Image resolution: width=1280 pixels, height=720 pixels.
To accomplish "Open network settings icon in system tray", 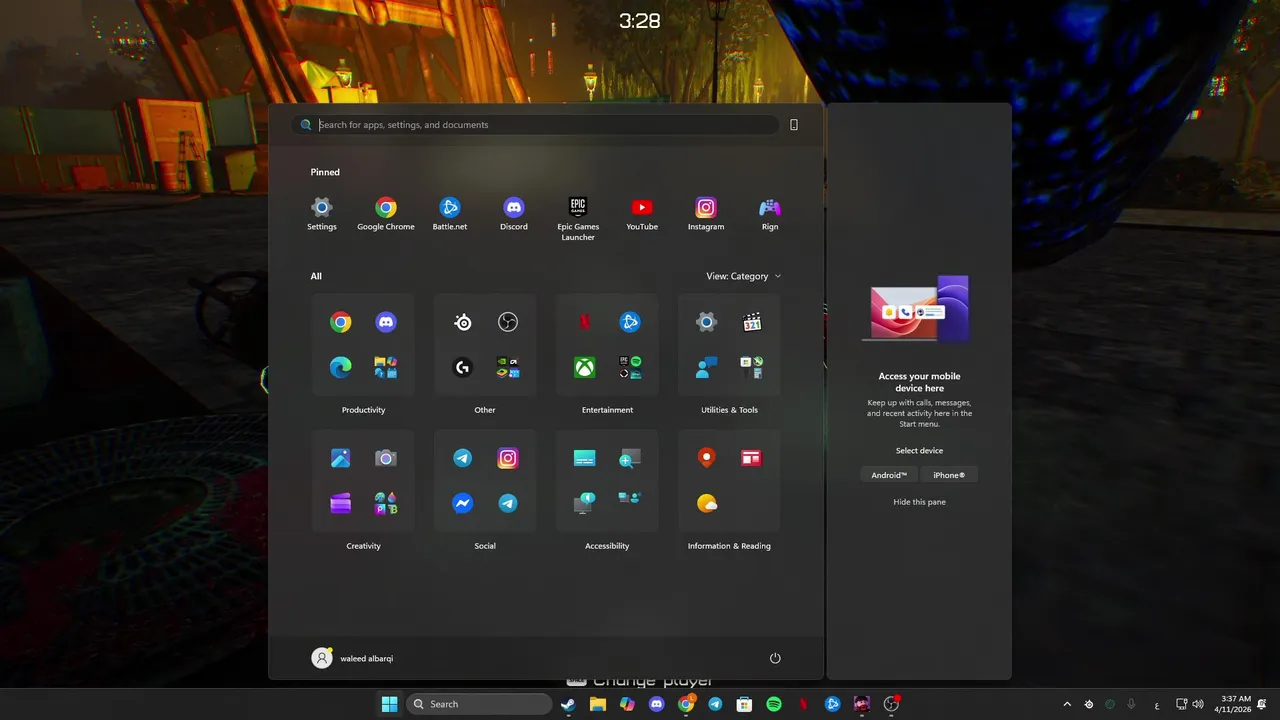I will coord(1181,704).
